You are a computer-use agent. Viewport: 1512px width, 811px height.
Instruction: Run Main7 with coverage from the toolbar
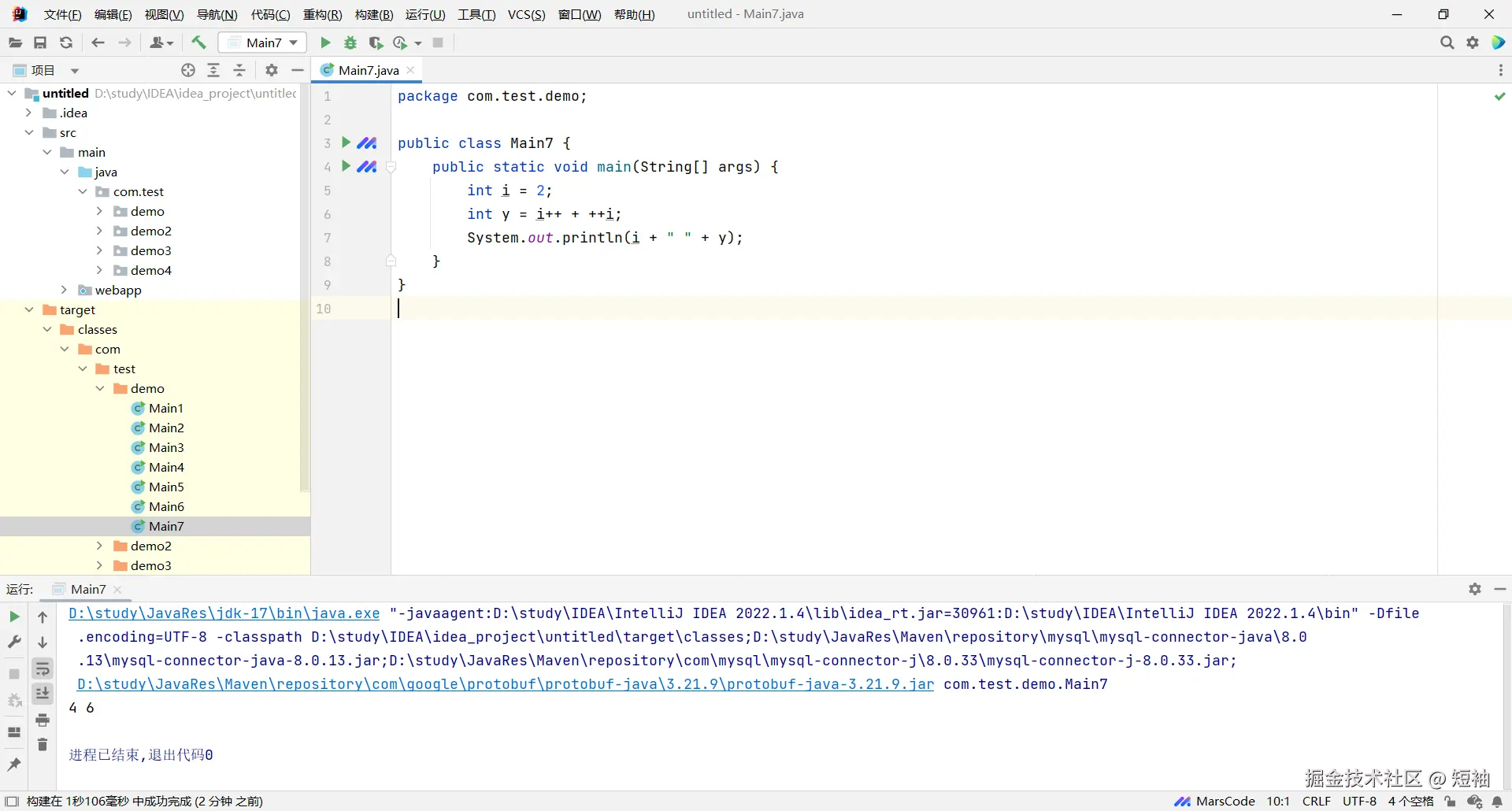coord(376,43)
